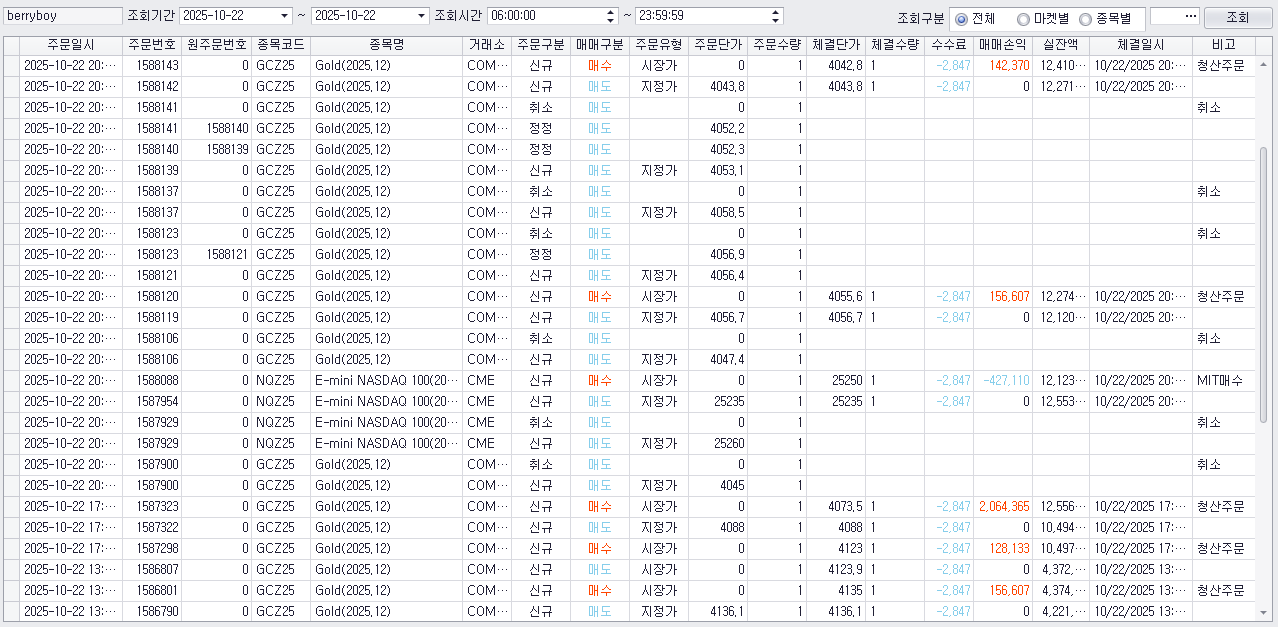Click the 4053,1 order price cell
Screen dimensions: 1278x627
[x=718, y=170]
